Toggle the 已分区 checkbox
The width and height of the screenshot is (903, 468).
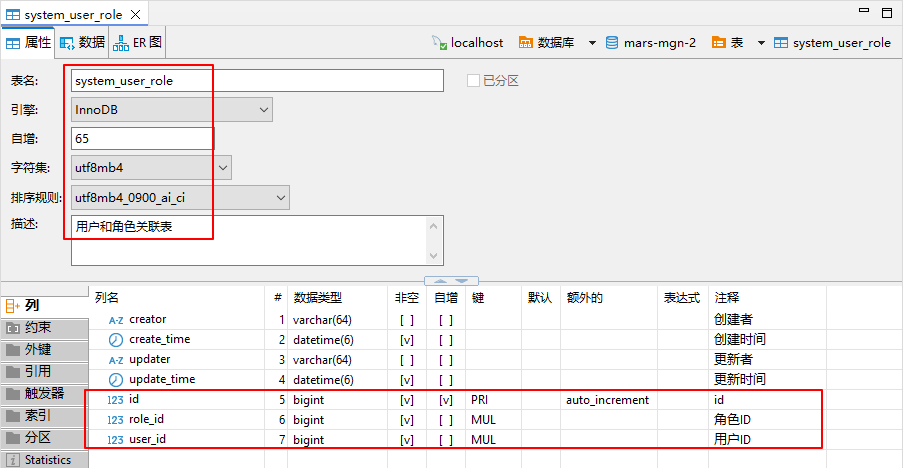(x=473, y=81)
